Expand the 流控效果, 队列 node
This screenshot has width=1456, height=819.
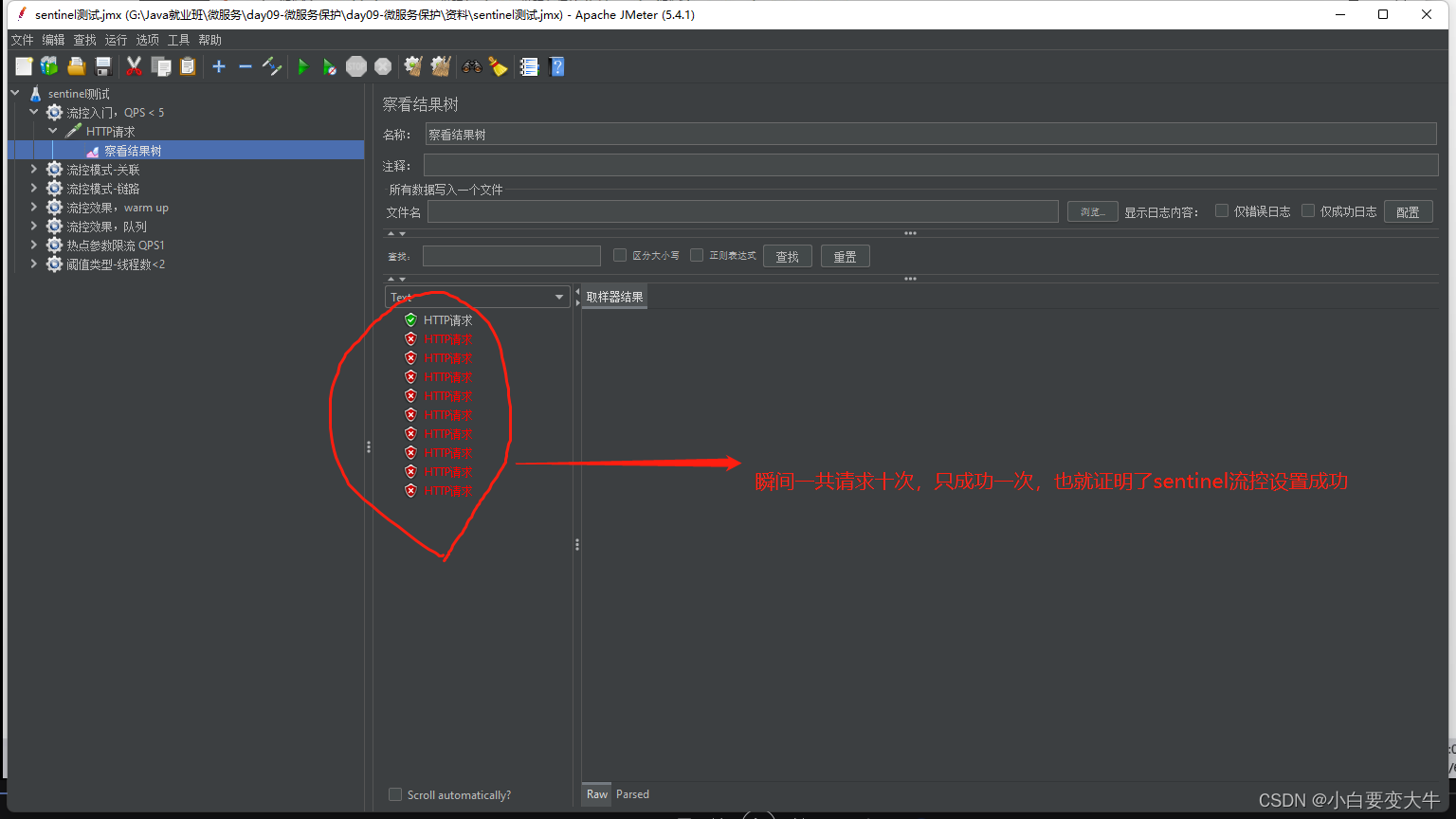pyautogui.click(x=34, y=226)
